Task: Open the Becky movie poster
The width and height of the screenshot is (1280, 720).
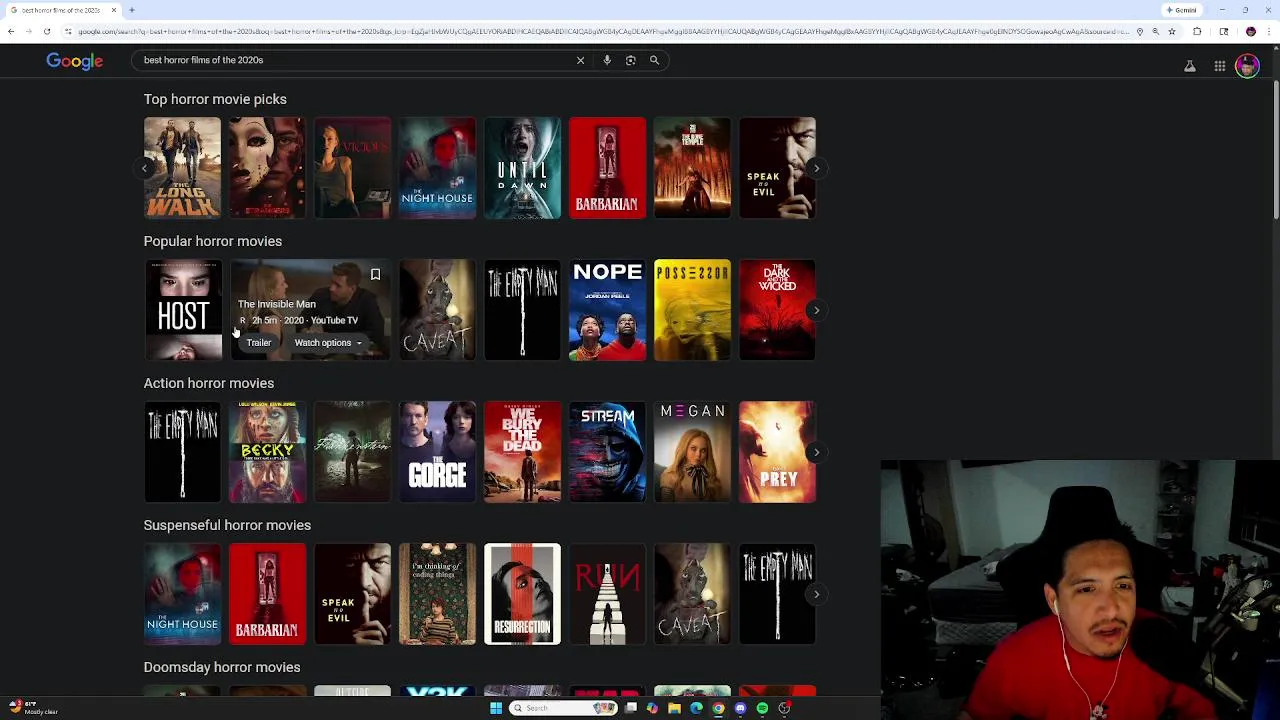Action: click(267, 452)
